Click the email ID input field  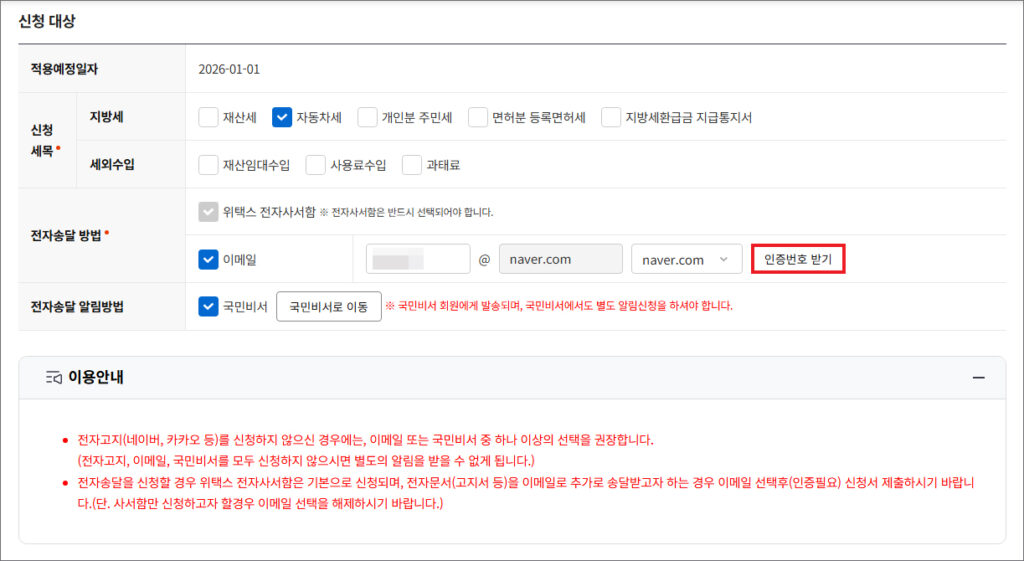coord(418,259)
